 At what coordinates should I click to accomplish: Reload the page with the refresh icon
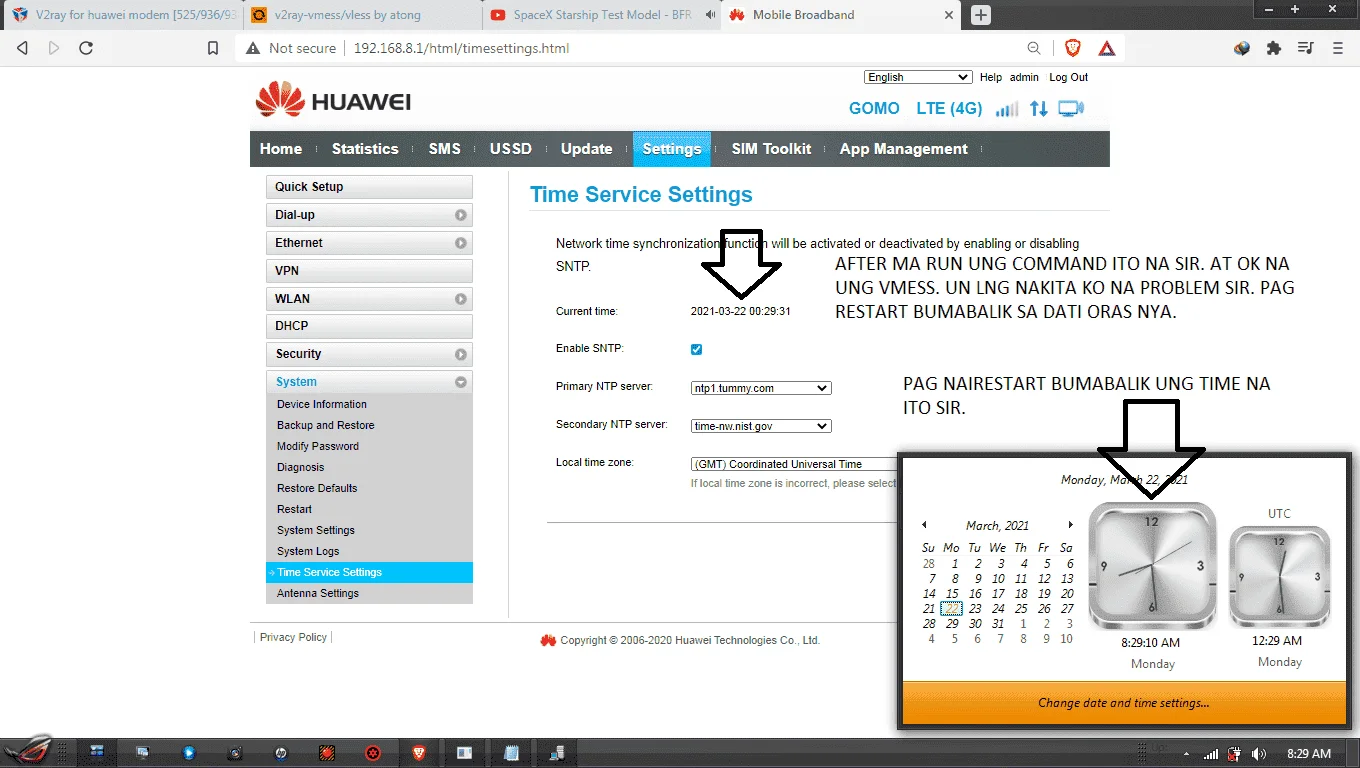pyautogui.click(x=86, y=48)
